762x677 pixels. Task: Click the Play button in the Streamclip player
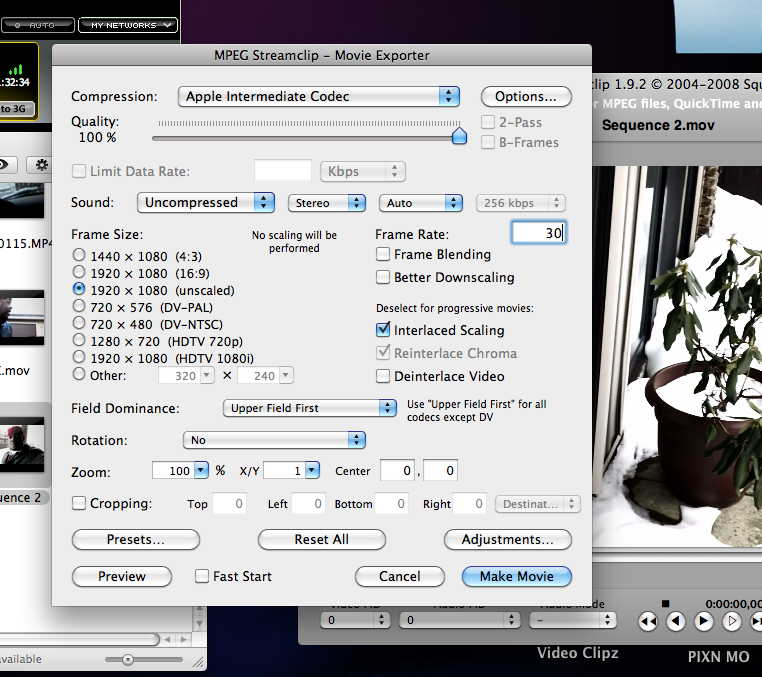point(704,621)
